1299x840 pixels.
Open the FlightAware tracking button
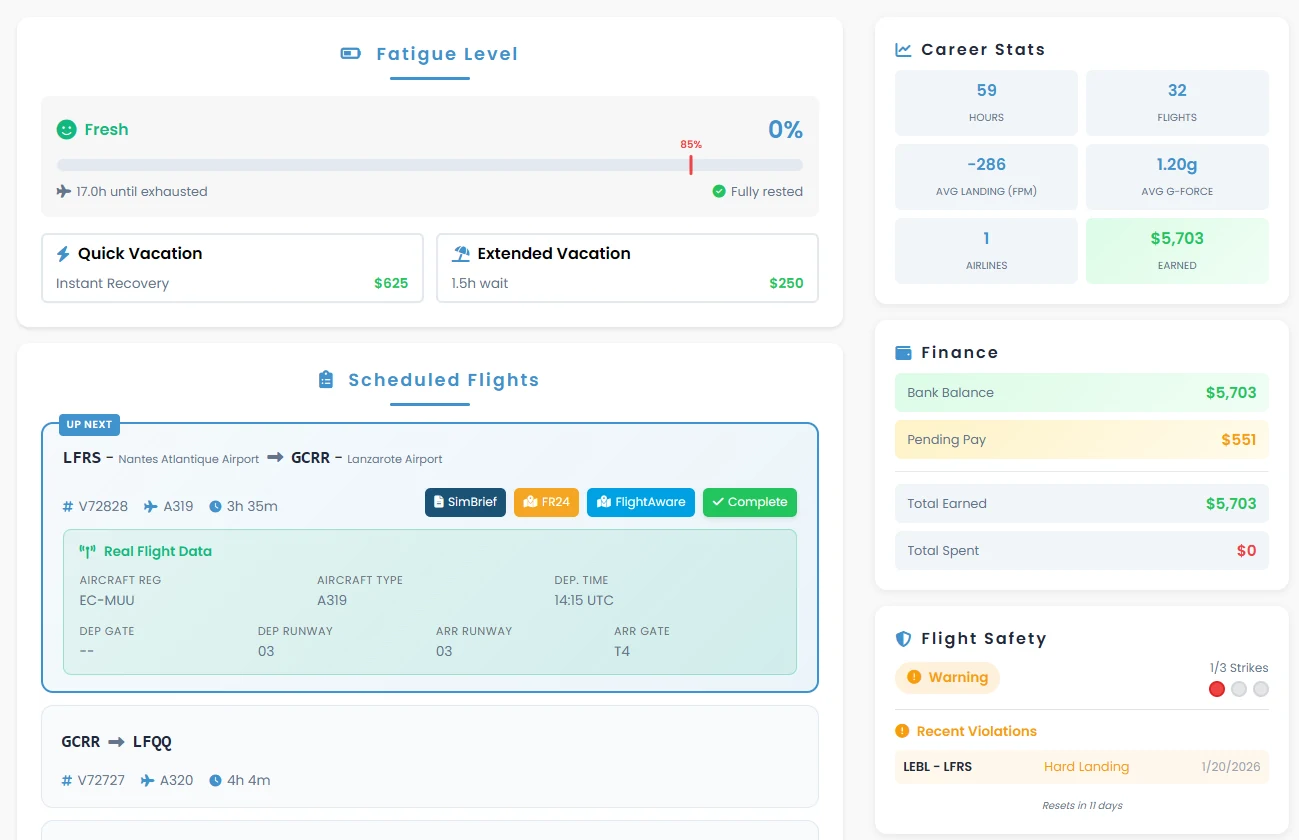641,502
